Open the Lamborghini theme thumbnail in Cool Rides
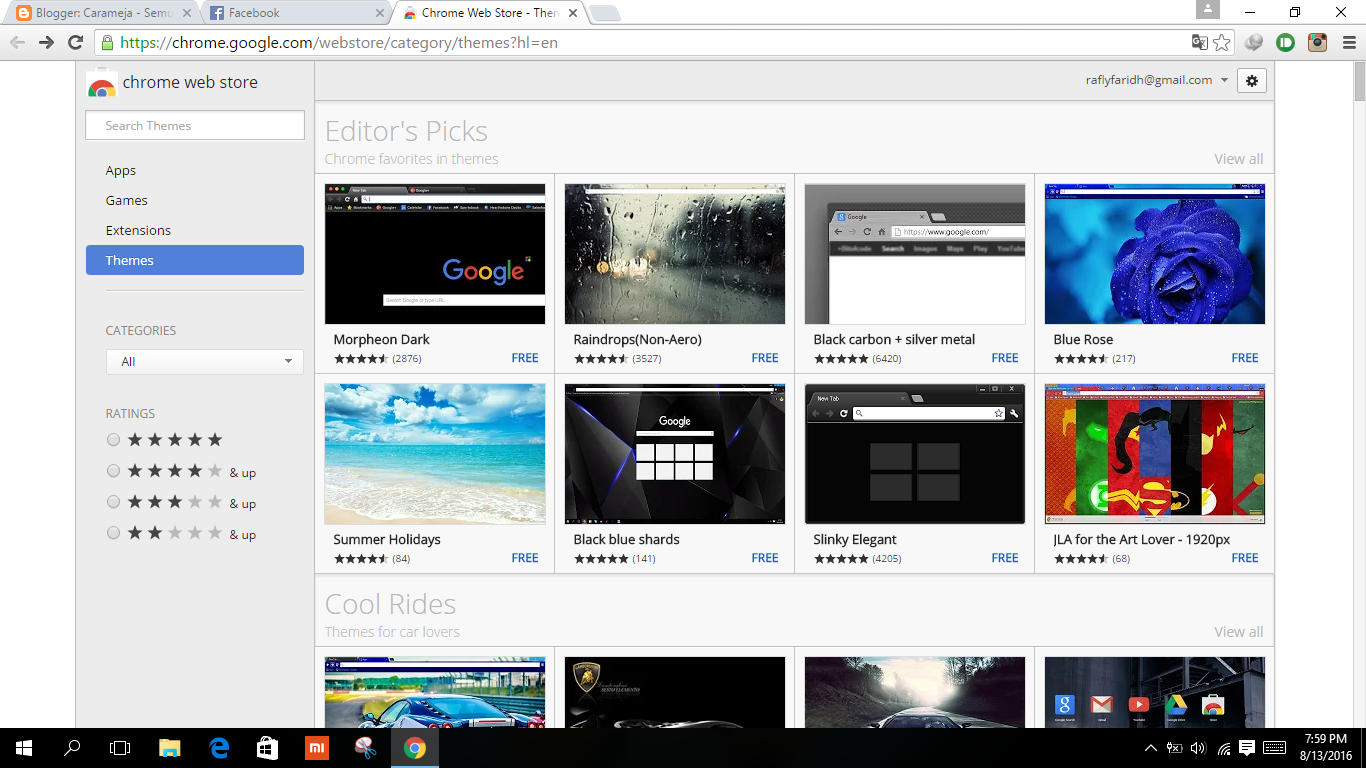 [x=675, y=692]
